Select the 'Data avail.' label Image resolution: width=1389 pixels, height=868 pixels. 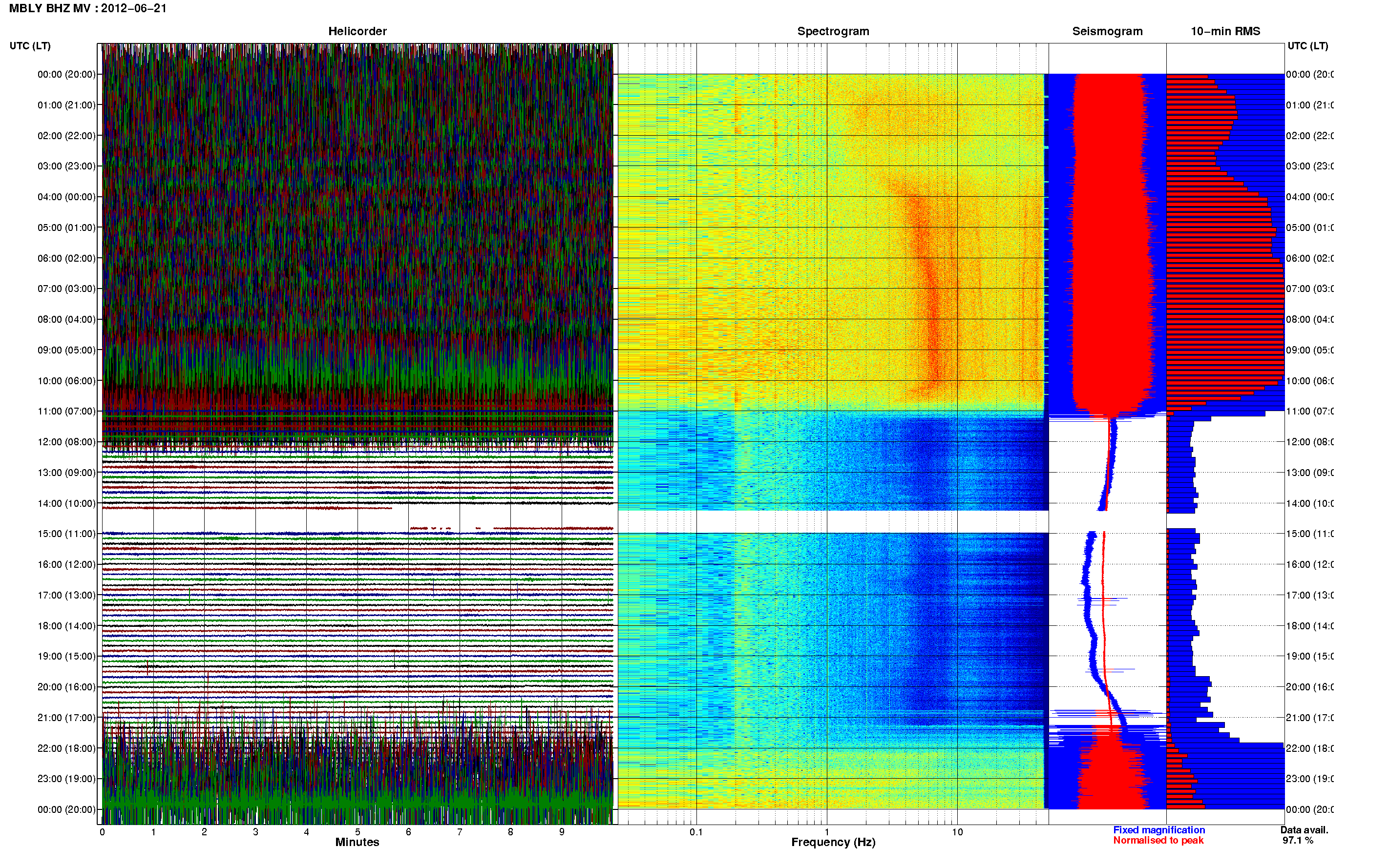click(x=1304, y=830)
